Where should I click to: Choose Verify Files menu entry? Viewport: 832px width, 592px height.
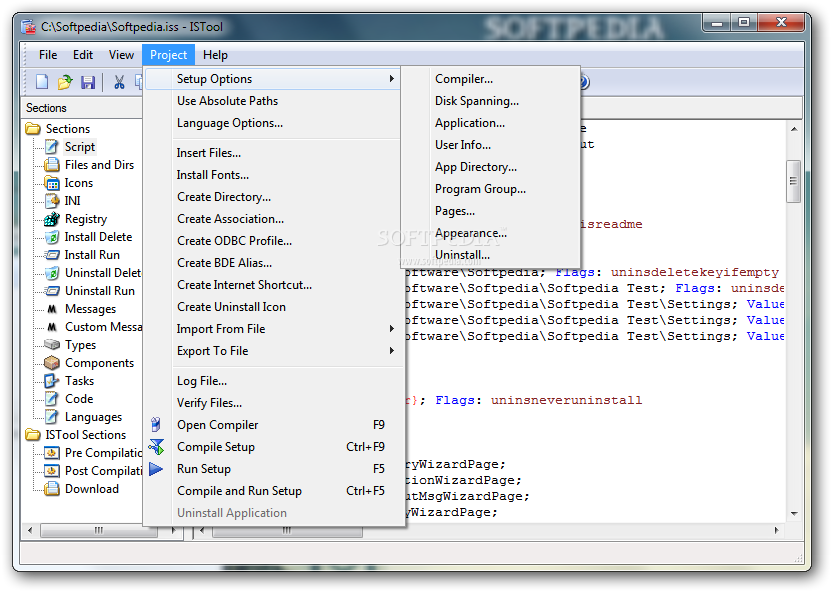tap(273, 403)
